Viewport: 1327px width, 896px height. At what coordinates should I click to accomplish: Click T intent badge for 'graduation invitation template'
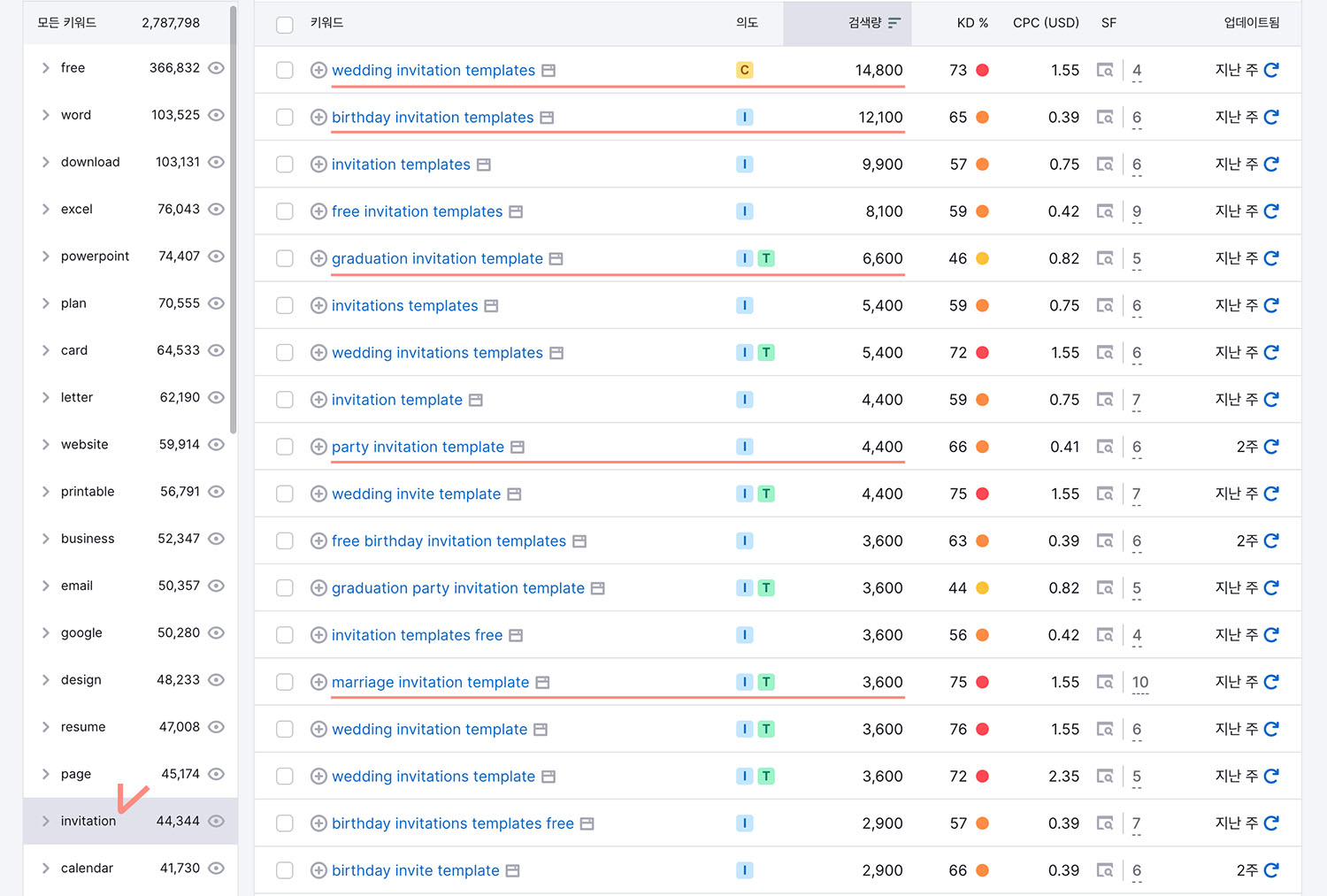click(x=766, y=258)
